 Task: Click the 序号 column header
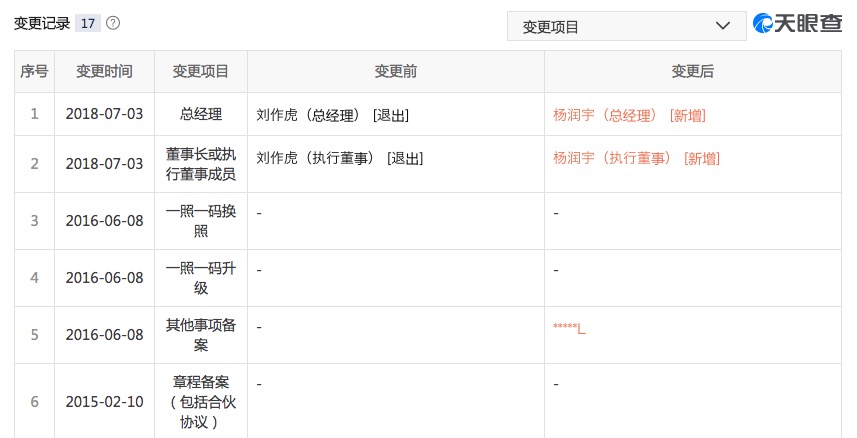(x=34, y=72)
